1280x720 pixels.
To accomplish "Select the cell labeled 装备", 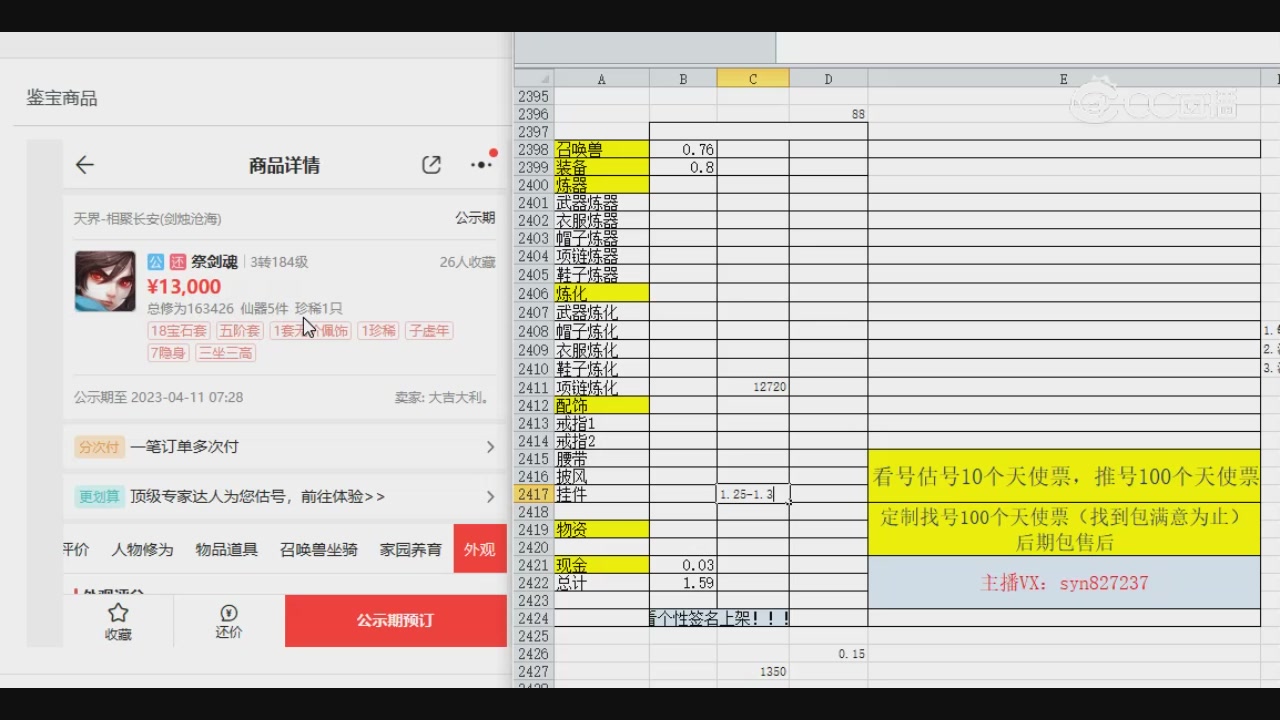I will tap(602, 168).
